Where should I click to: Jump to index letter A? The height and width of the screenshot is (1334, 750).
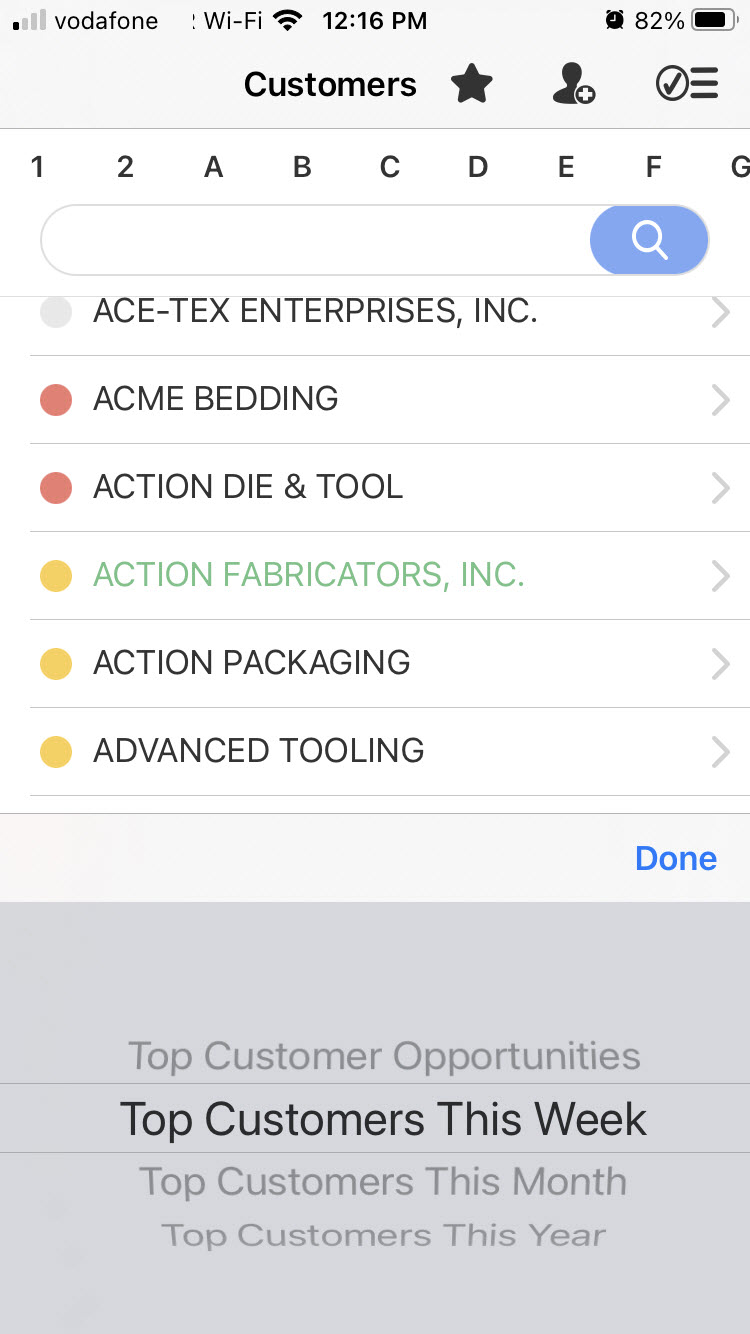click(x=213, y=167)
